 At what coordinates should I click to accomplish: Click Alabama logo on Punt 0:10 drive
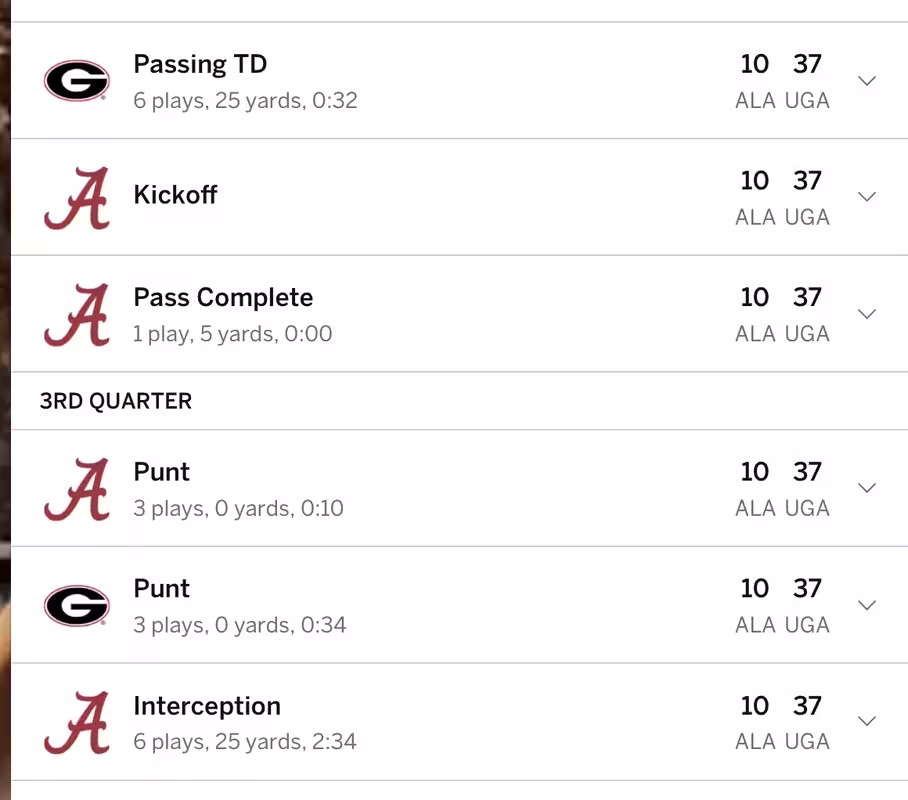point(77,489)
